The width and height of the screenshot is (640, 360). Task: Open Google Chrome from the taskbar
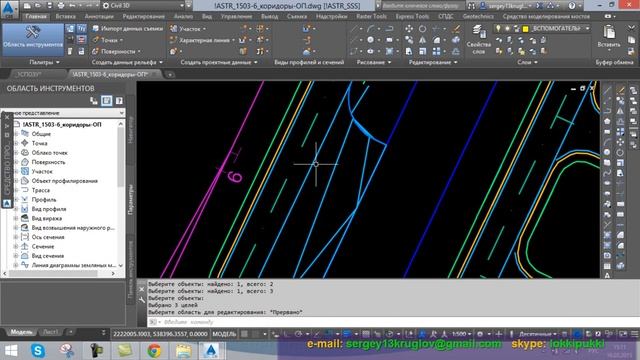[x=154, y=351]
